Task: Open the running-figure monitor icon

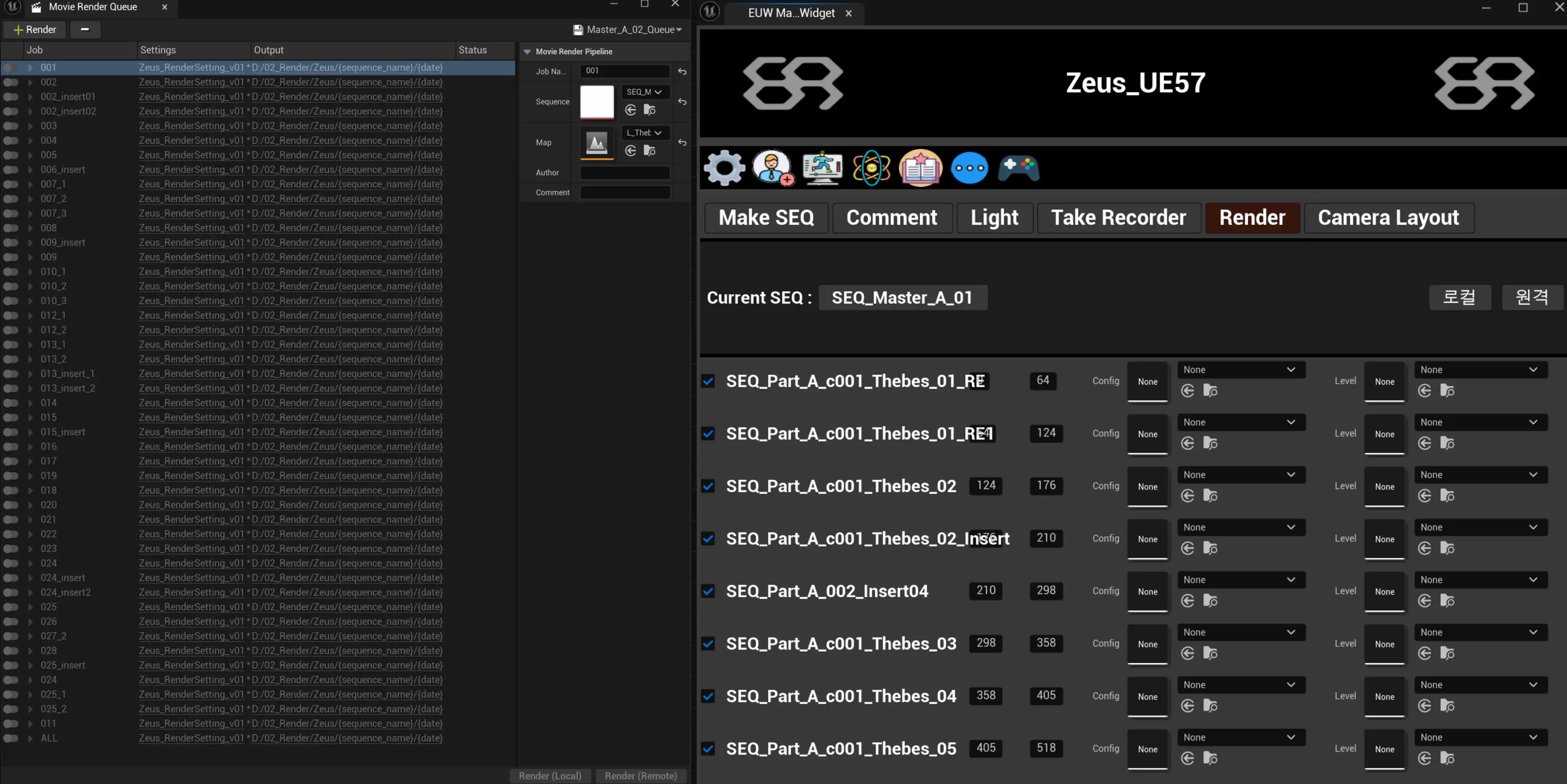Action: tap(823, 167)
